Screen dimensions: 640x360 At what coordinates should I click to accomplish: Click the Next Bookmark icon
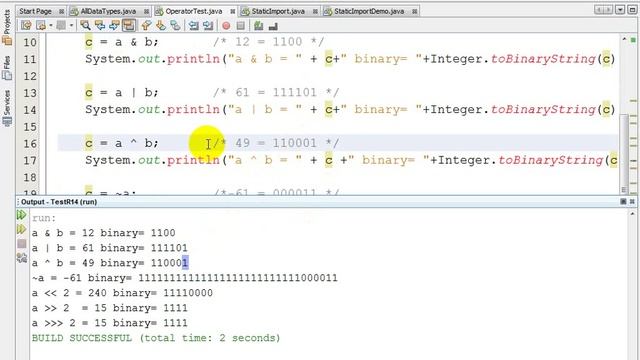click(161, 26)
